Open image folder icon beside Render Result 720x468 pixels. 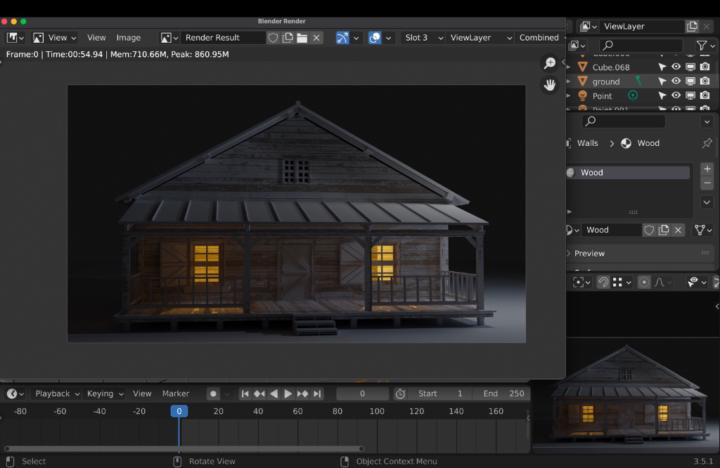pos(301,38)
